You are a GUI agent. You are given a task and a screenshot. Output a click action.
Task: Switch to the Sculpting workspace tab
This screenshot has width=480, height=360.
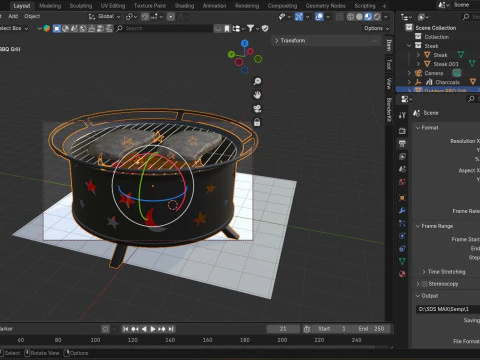coord(81,6)
